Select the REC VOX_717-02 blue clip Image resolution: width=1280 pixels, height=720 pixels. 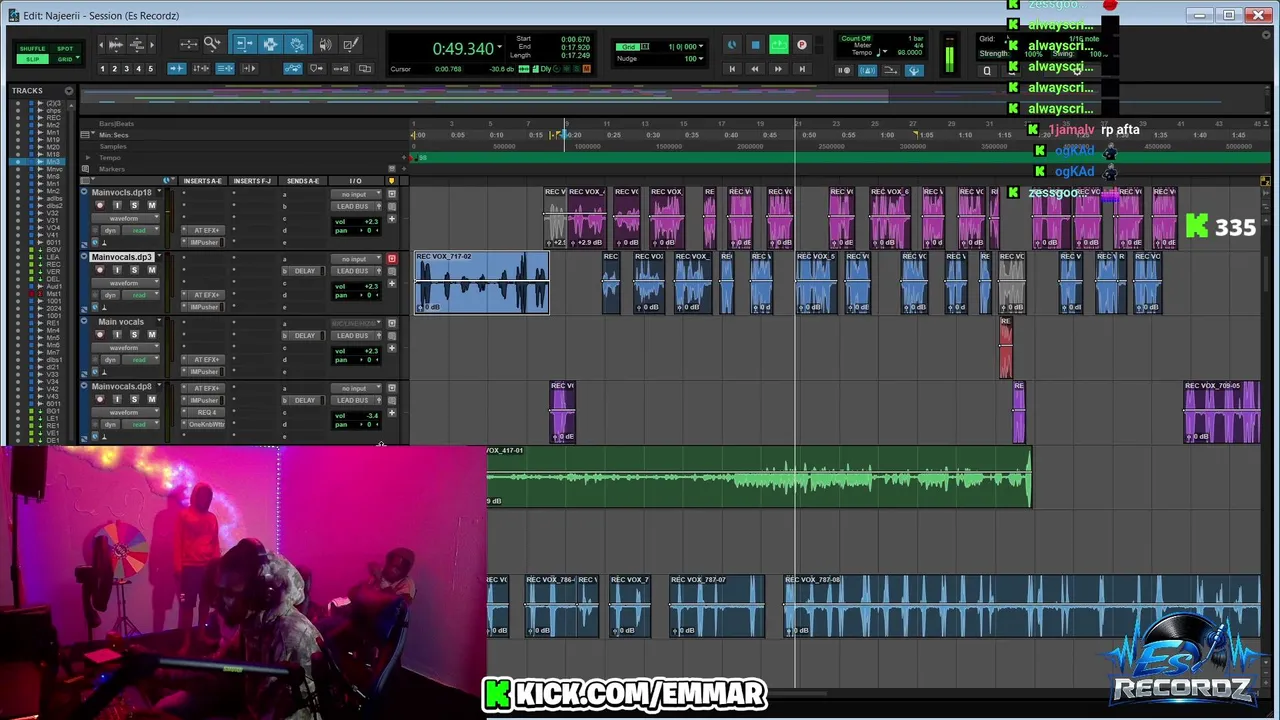coord(482,283)
